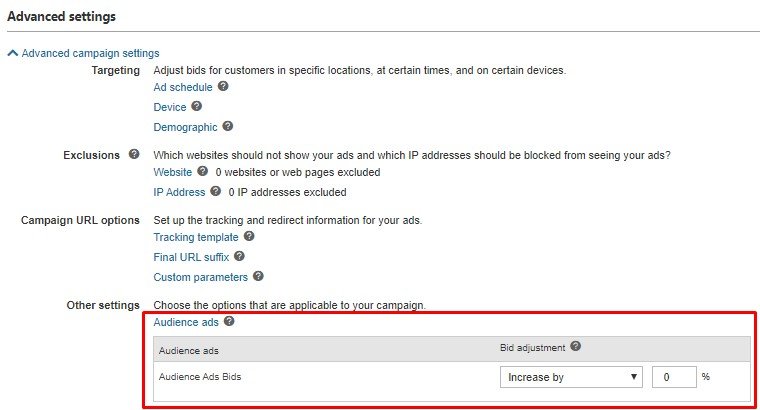
Task: Open the Increase by bid adjustment dropdown
Action: [572, 377]
